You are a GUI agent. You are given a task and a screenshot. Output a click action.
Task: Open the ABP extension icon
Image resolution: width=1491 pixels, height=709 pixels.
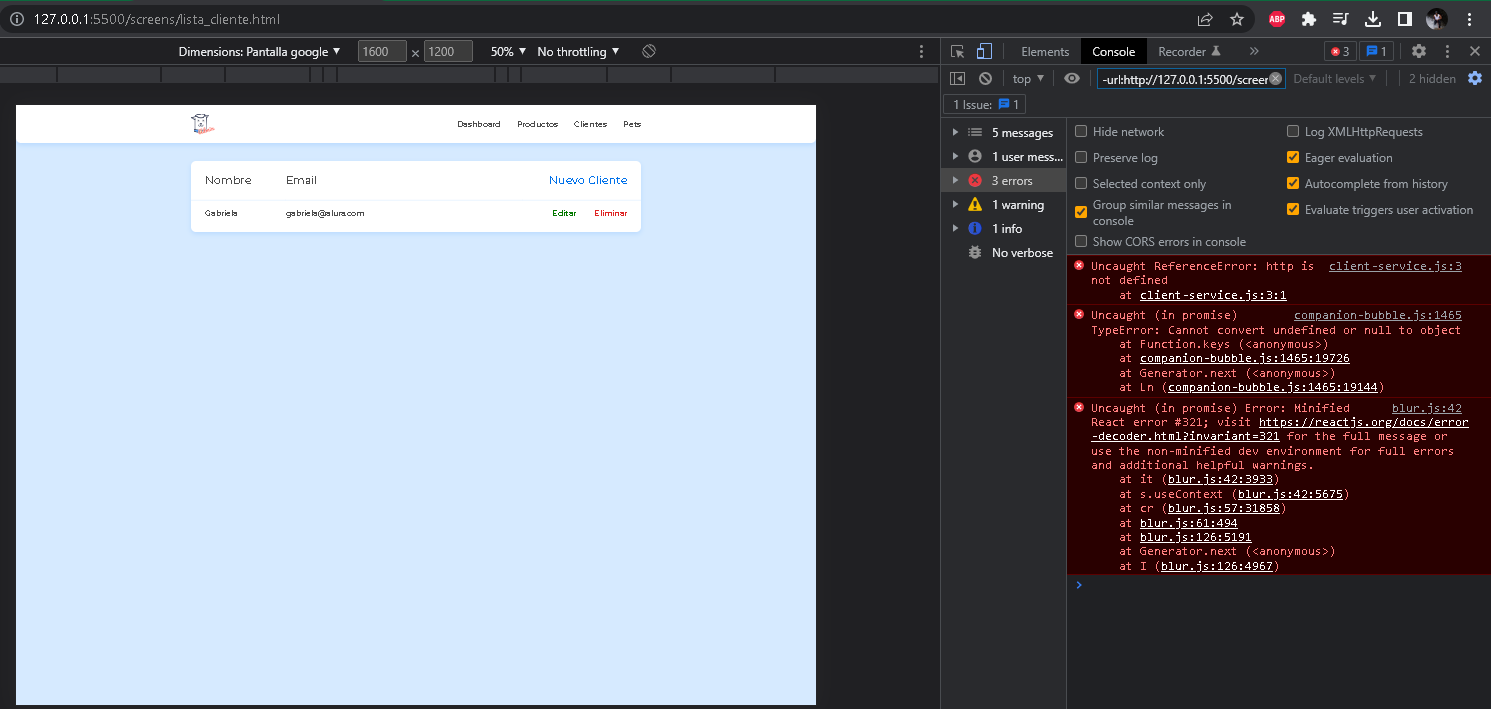pyautogui.click(x=1277, y=19)
